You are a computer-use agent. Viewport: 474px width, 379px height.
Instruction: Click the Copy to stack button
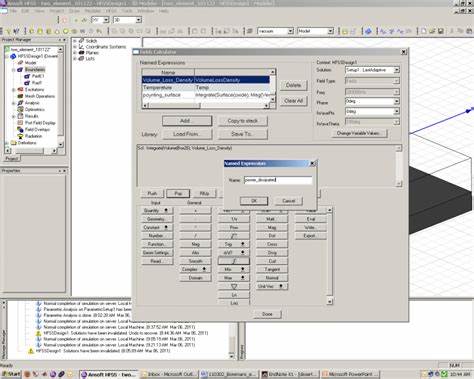243,121
